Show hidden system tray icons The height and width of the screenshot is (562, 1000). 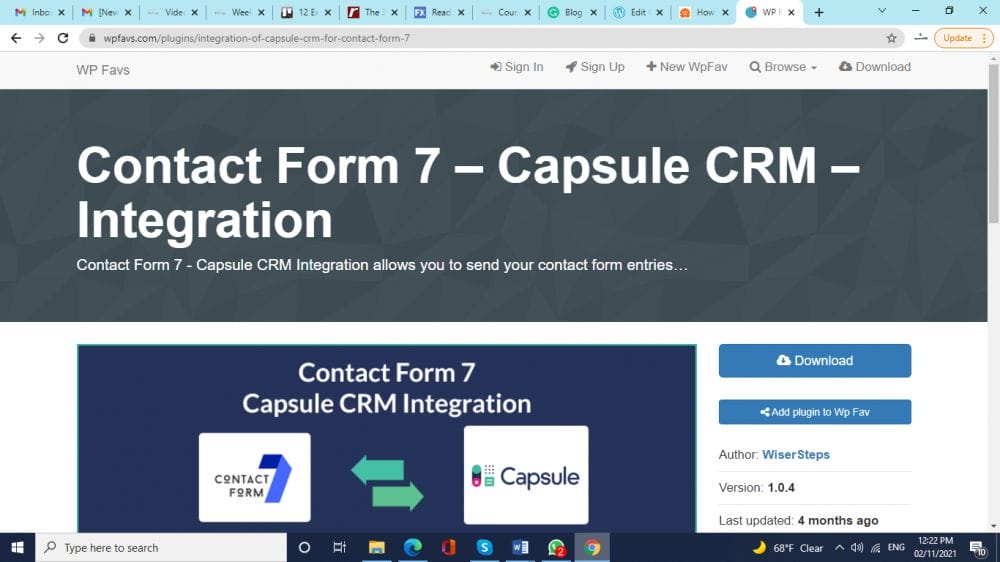click(x=839, y=547)
